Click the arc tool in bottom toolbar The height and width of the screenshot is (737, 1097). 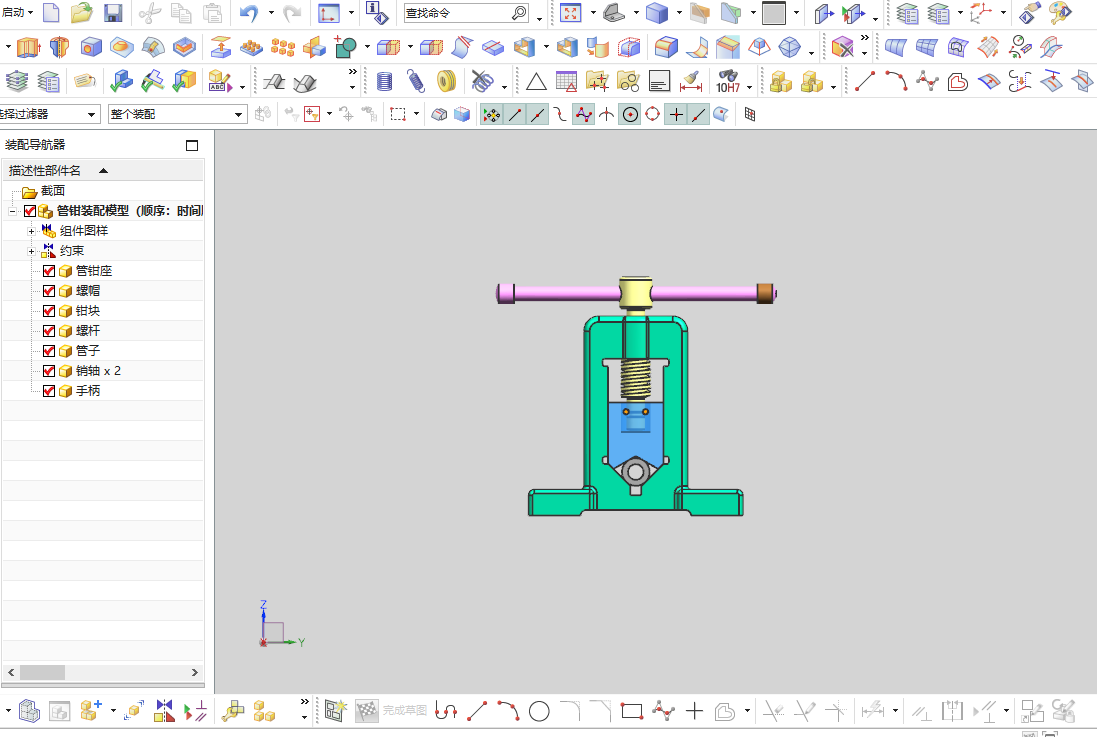[x=508, y=712]
